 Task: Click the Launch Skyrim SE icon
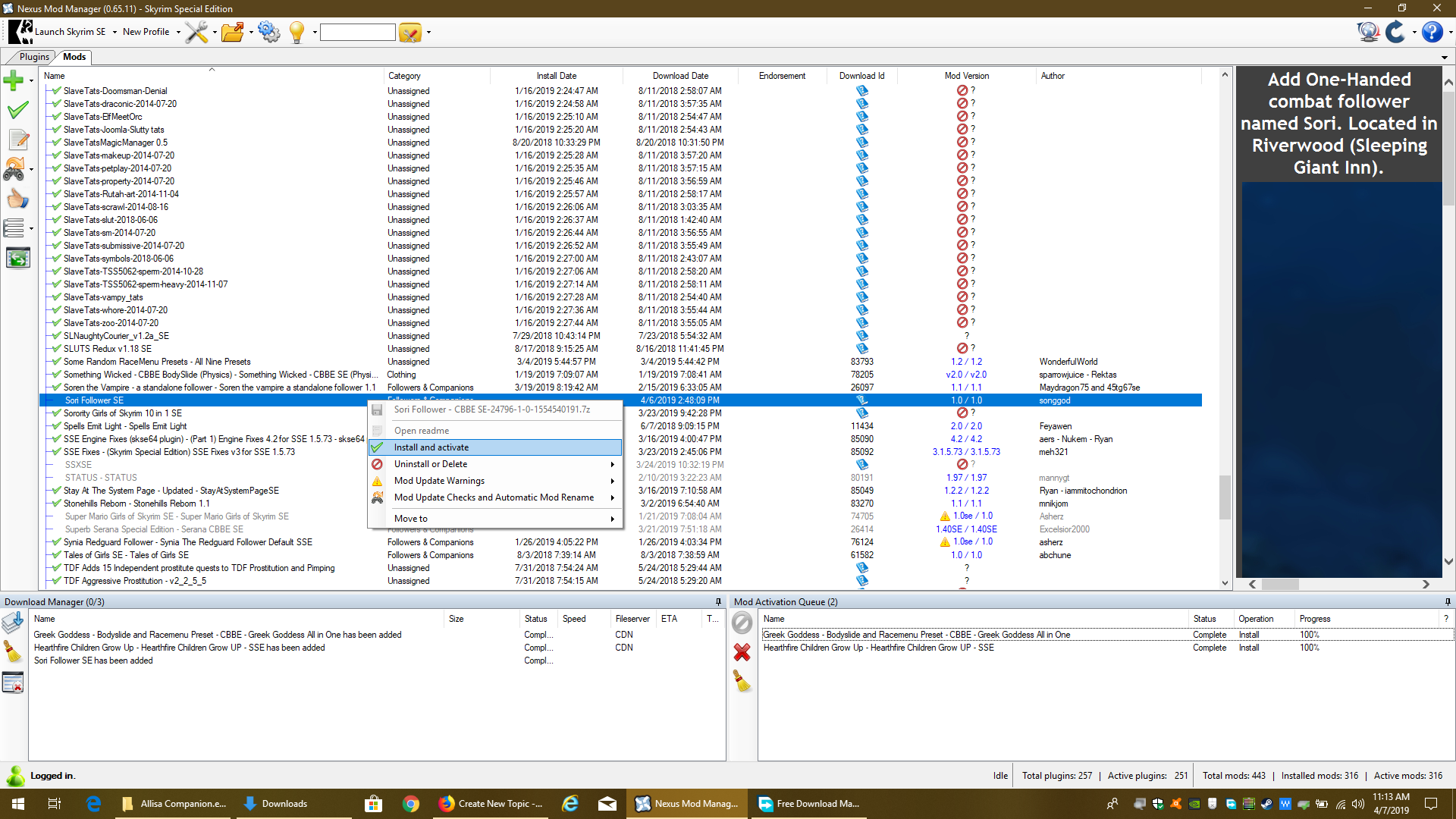(x=20, y=32)
